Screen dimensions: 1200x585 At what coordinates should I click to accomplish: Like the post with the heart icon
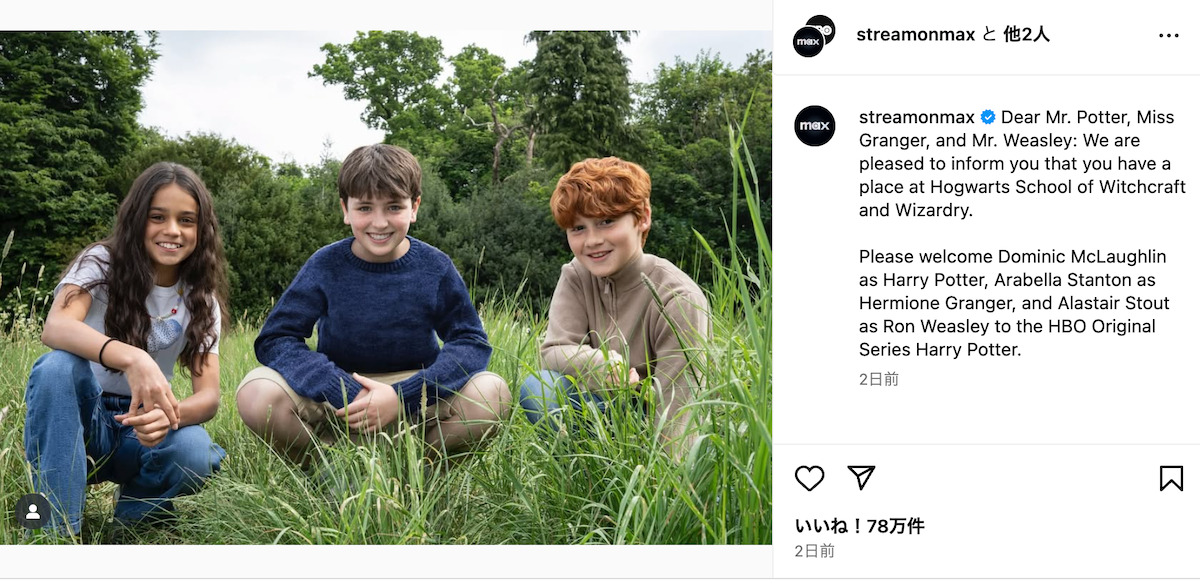[x=809, y=478]
